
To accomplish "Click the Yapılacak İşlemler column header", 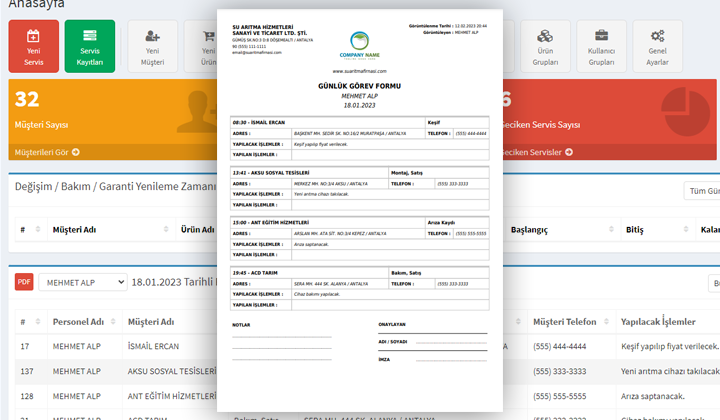I will click(658, 322).
